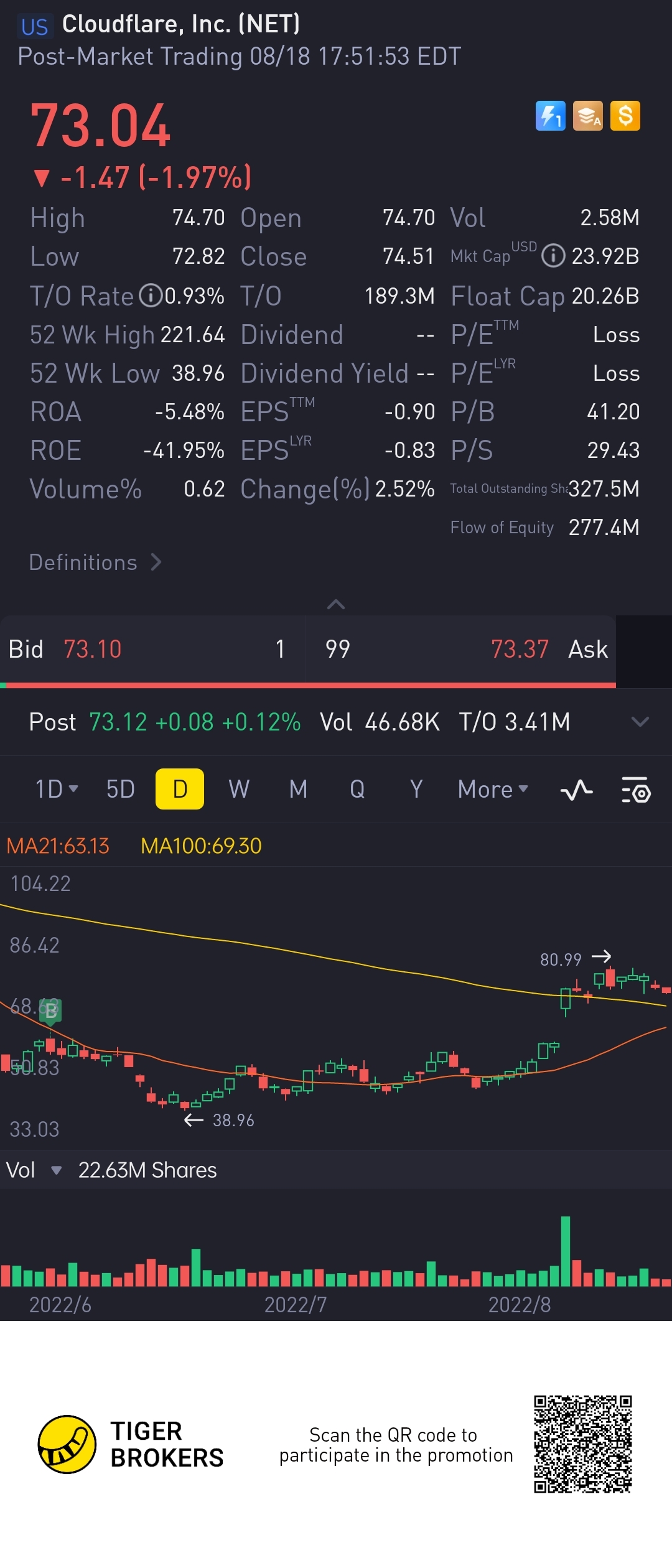The width and height of the screenshot is (672, 1568).
Task: Tap the Ask price 73.37
Action: coord(520,649)
